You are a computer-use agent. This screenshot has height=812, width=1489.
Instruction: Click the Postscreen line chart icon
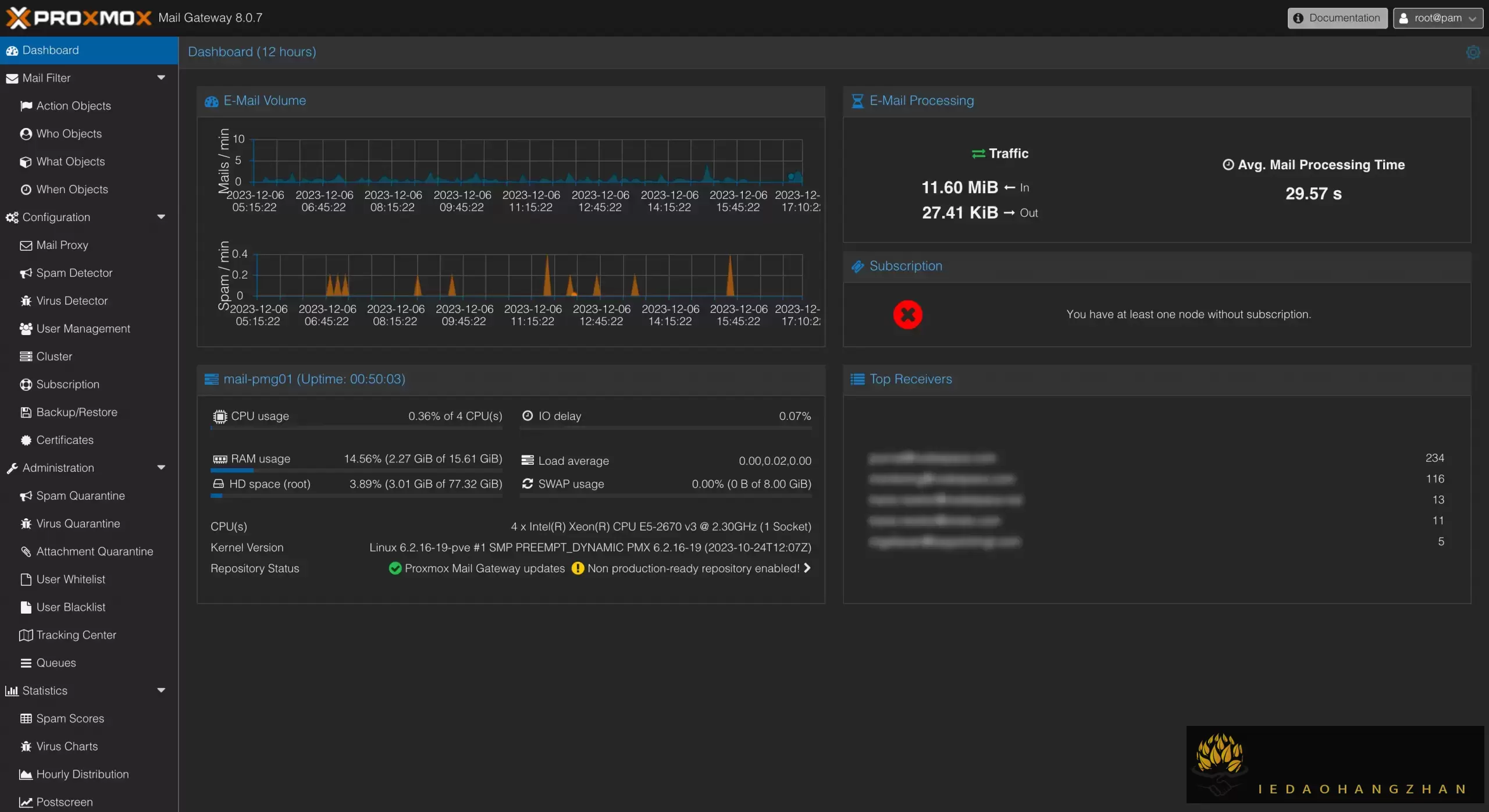[x=26, y=803]
